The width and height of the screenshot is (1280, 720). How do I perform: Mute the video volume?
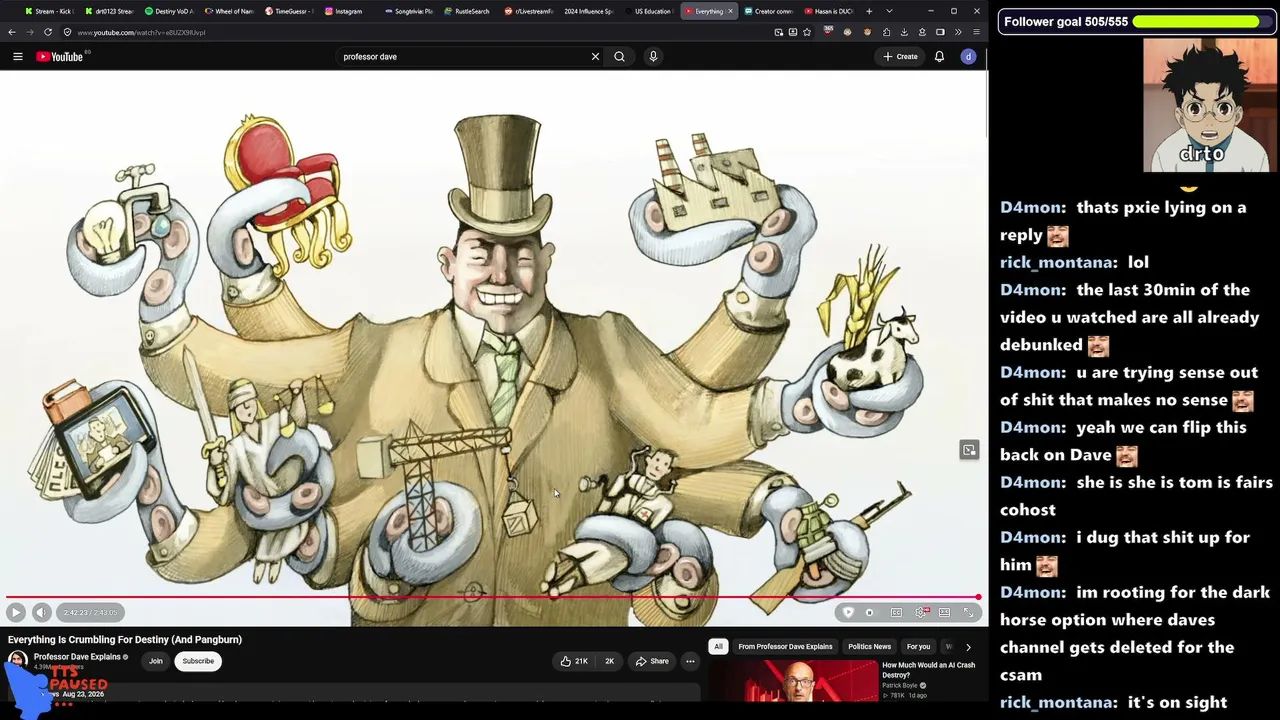coord(41,612)
